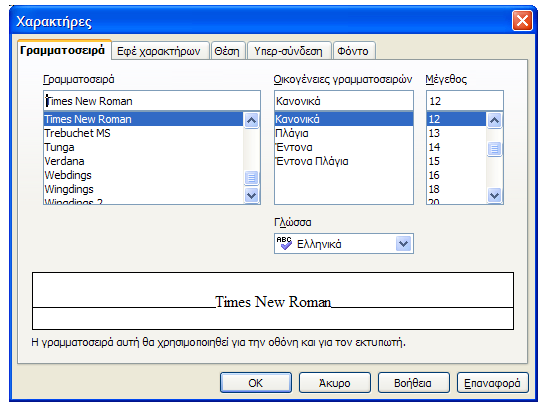Select Έντονα style
Viewport: 549px width, 416px height.
[x=344, y=147]
